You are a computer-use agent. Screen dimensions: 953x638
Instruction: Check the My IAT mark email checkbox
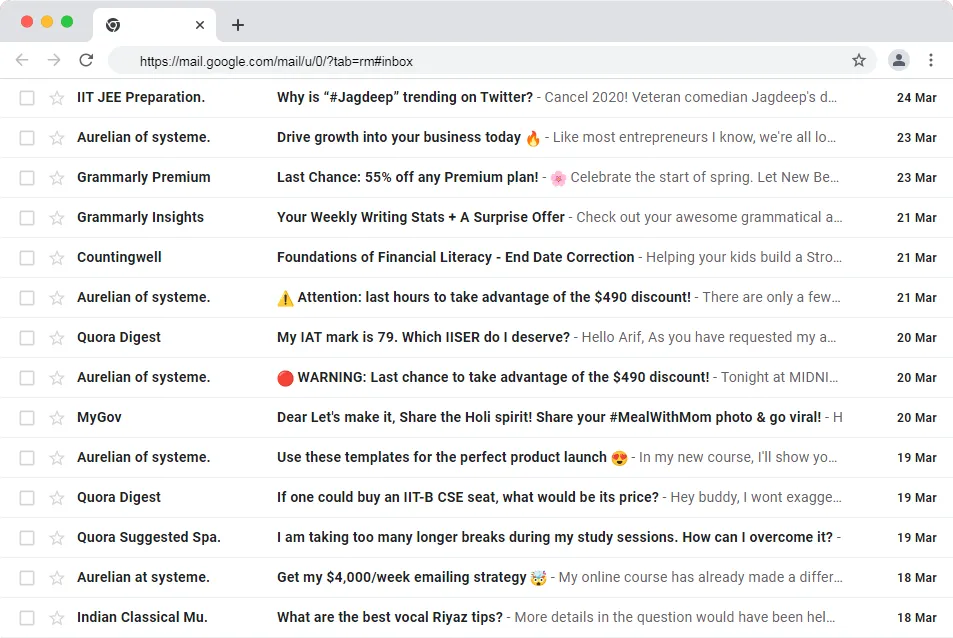[x=27, y=338]
